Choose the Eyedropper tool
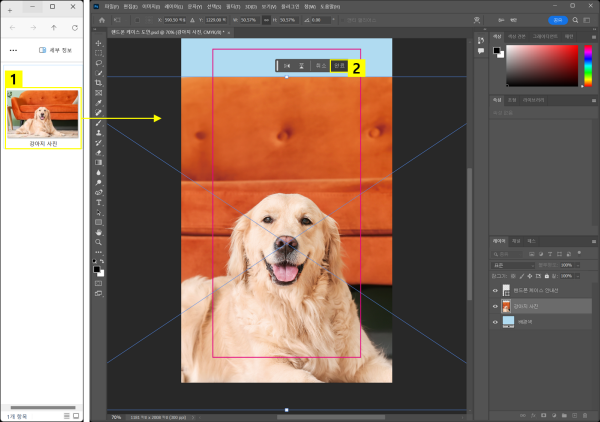The image size is (600, 422). click(98, 102)
